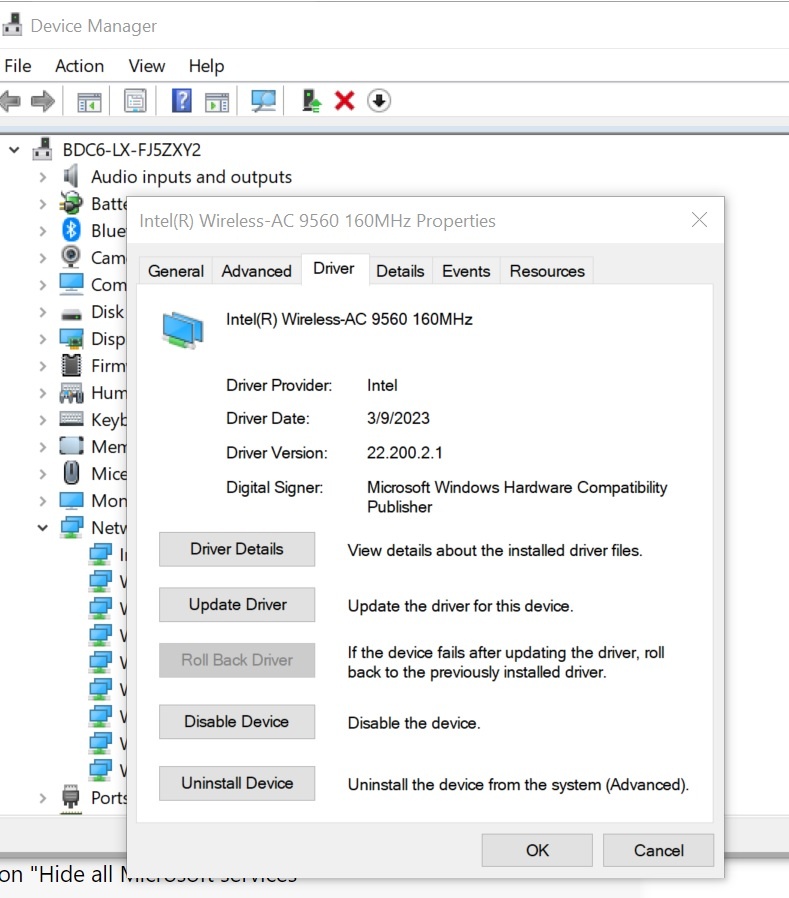789x898 pixels.
Task: Select the Disk drives category icon
Action: coord(71,313)
